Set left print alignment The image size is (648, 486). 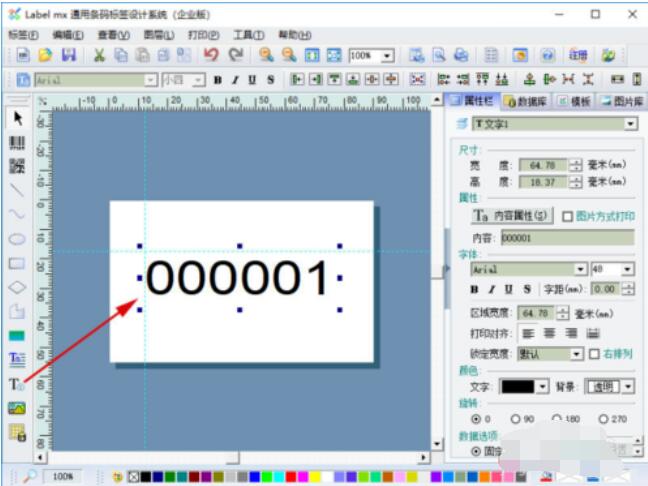click(x=528, y=333)
